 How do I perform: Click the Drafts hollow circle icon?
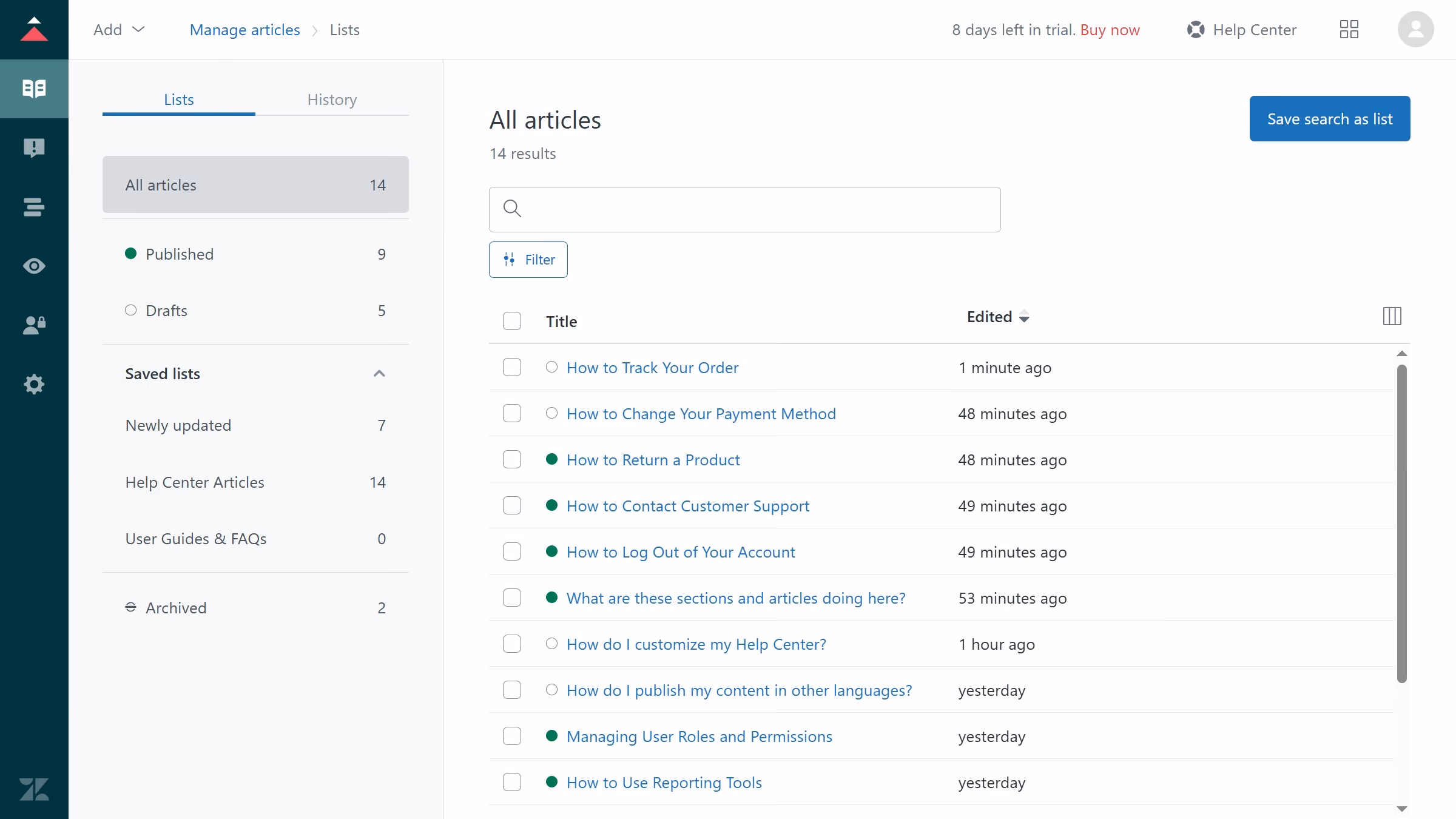tap(130, 310)
